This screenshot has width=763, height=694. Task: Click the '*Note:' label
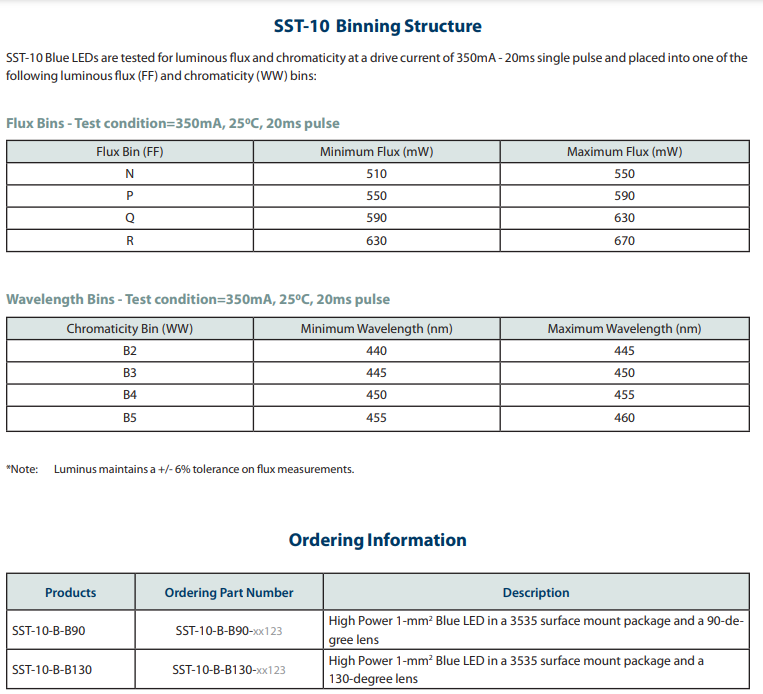coord(22,469)
